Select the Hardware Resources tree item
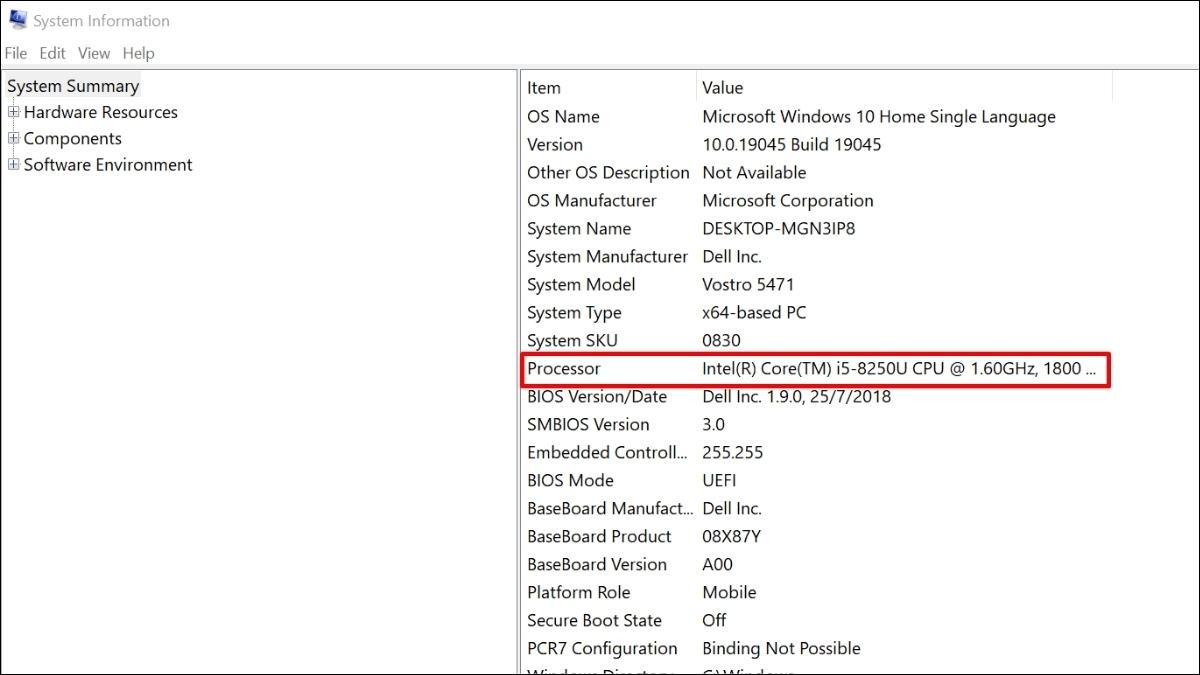The height and width of the screenshot is (675, 1200). tap(101, 112)
